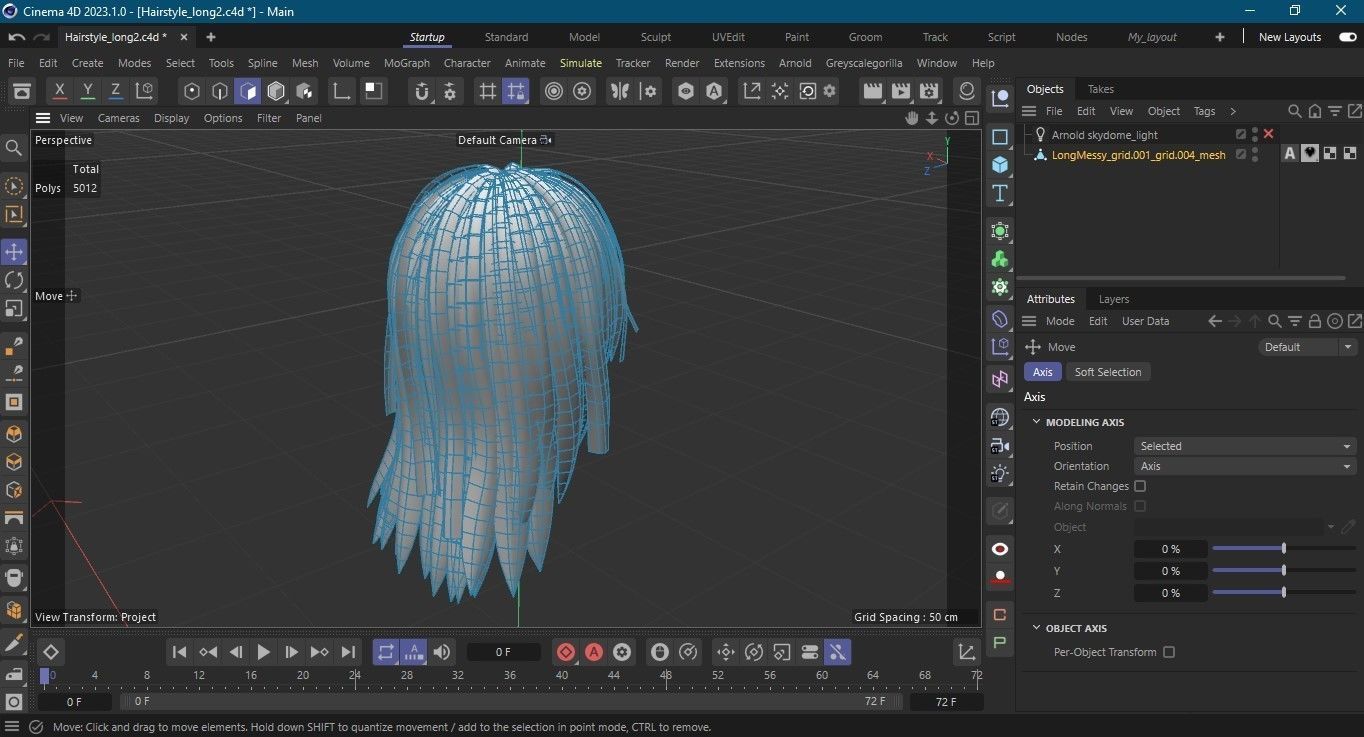Click the Record Active Objects keyframe button
The width and height of the screenshot is (1364, 737).
tap(566, 652)
